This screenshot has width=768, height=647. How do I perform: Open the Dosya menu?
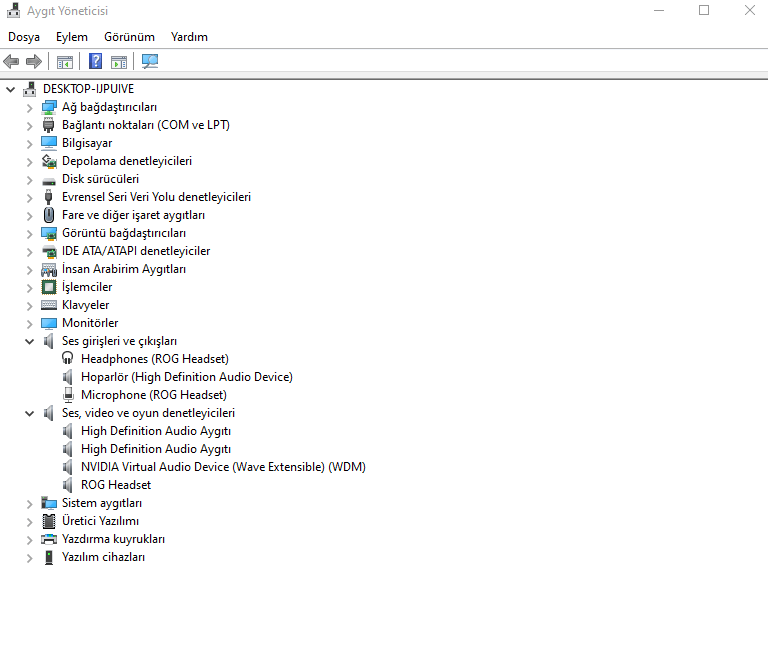(x=24, y=37)
